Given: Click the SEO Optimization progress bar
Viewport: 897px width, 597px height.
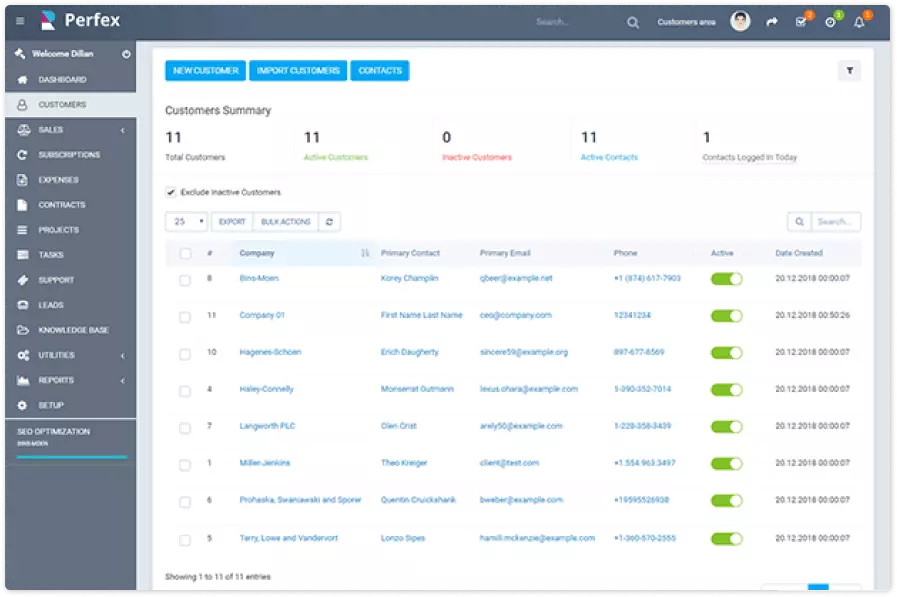Looking at the screenshot, I should tap(72, 457).
